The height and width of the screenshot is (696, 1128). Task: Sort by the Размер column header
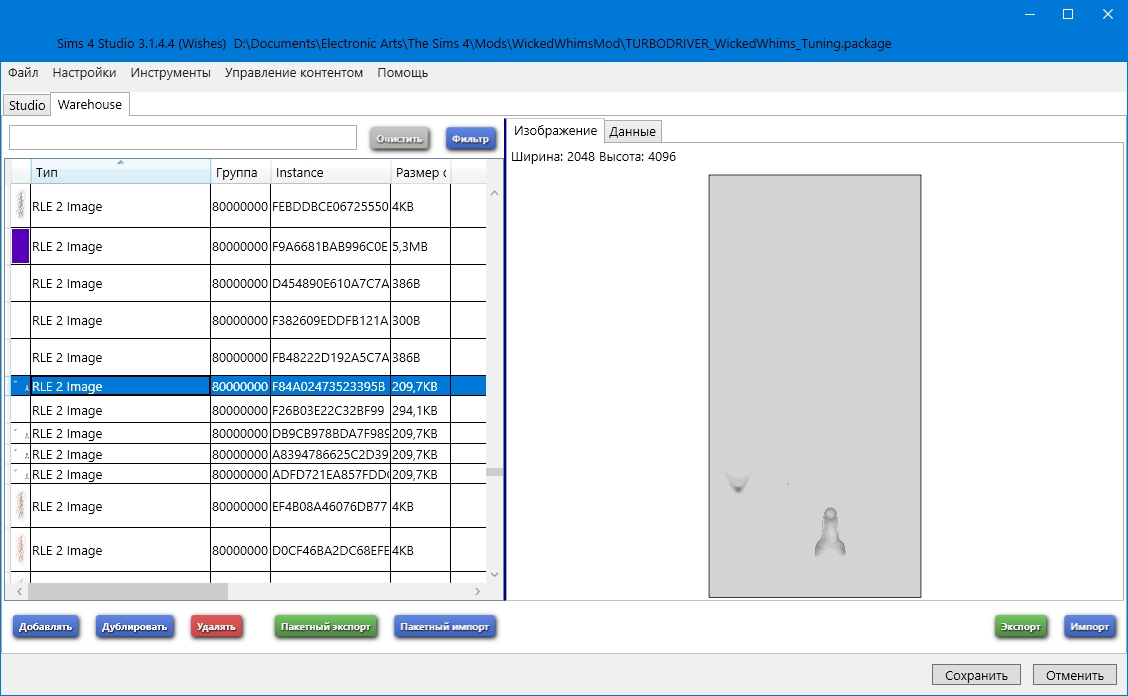(x=421, y=173)
